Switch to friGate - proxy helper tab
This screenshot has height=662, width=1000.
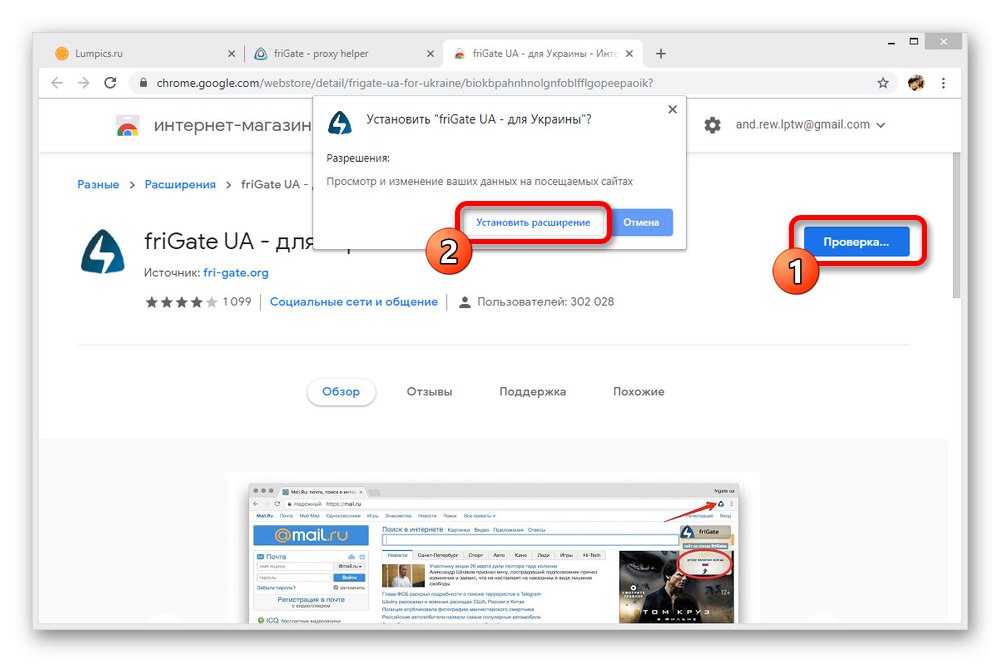coord(343,54)
